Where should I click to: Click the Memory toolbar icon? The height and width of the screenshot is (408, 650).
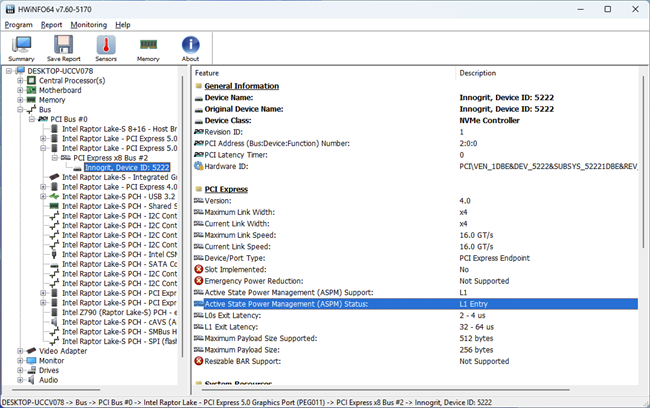point(148,48)
